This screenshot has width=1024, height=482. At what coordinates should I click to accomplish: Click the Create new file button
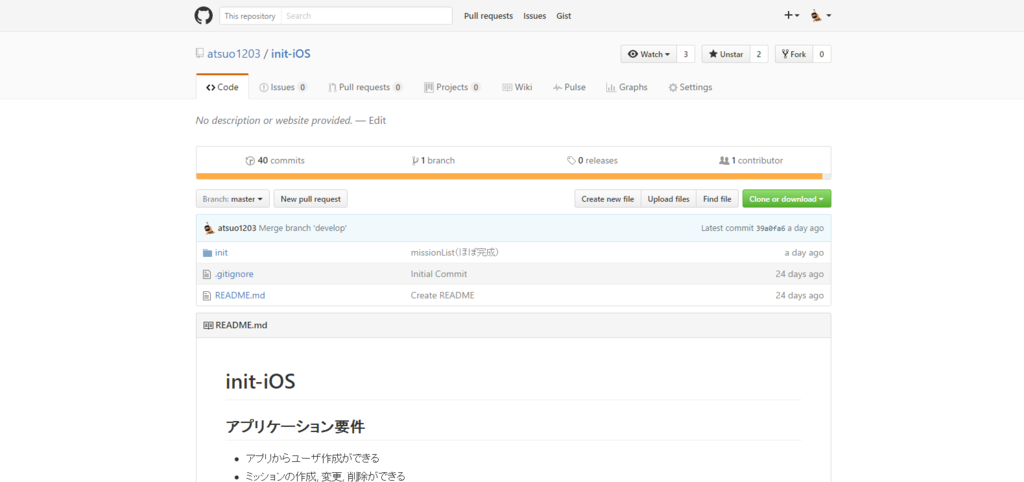607,199
